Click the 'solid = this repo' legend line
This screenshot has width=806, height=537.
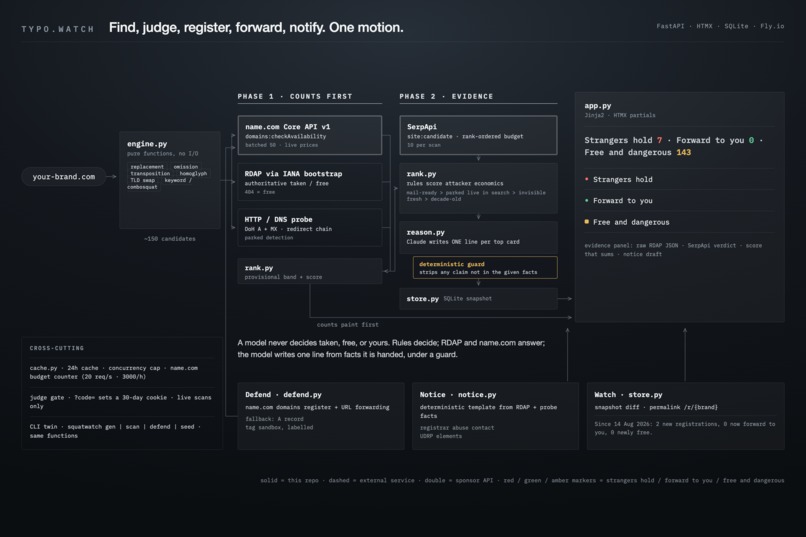click(522, 480)
